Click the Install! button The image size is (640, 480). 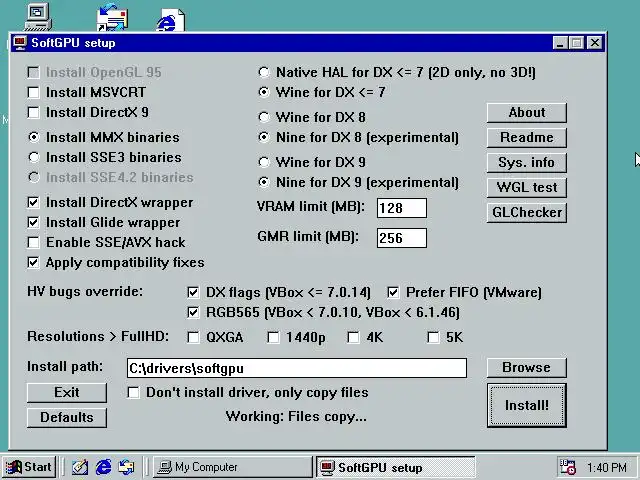pyautogui.click(x=527, y=405)
